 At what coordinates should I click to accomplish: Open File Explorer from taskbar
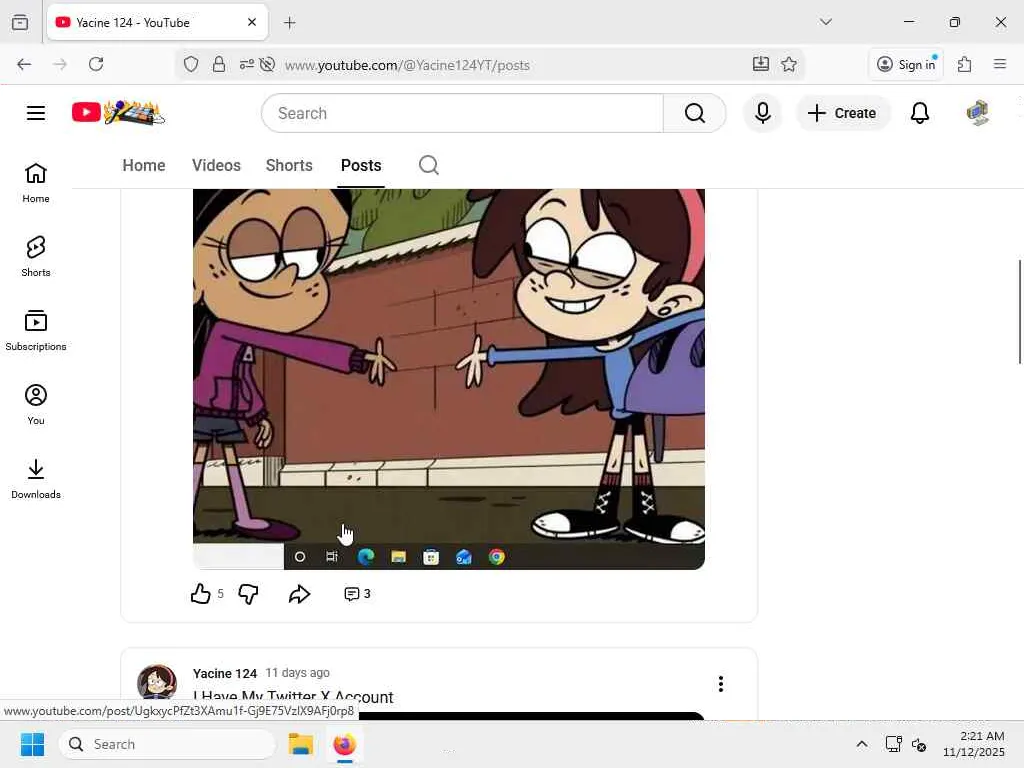pos(301,744)
